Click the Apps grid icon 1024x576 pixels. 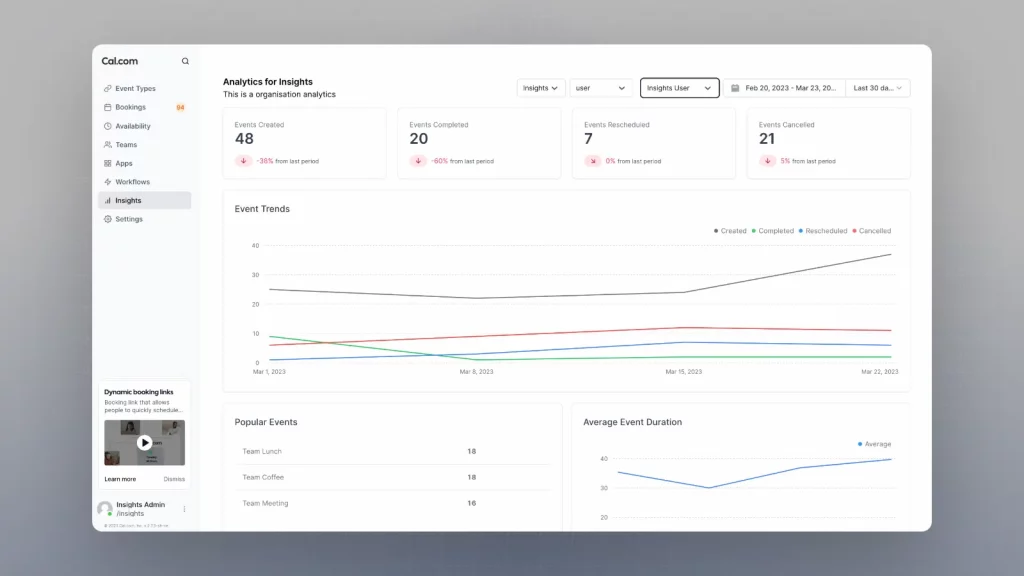107,163
